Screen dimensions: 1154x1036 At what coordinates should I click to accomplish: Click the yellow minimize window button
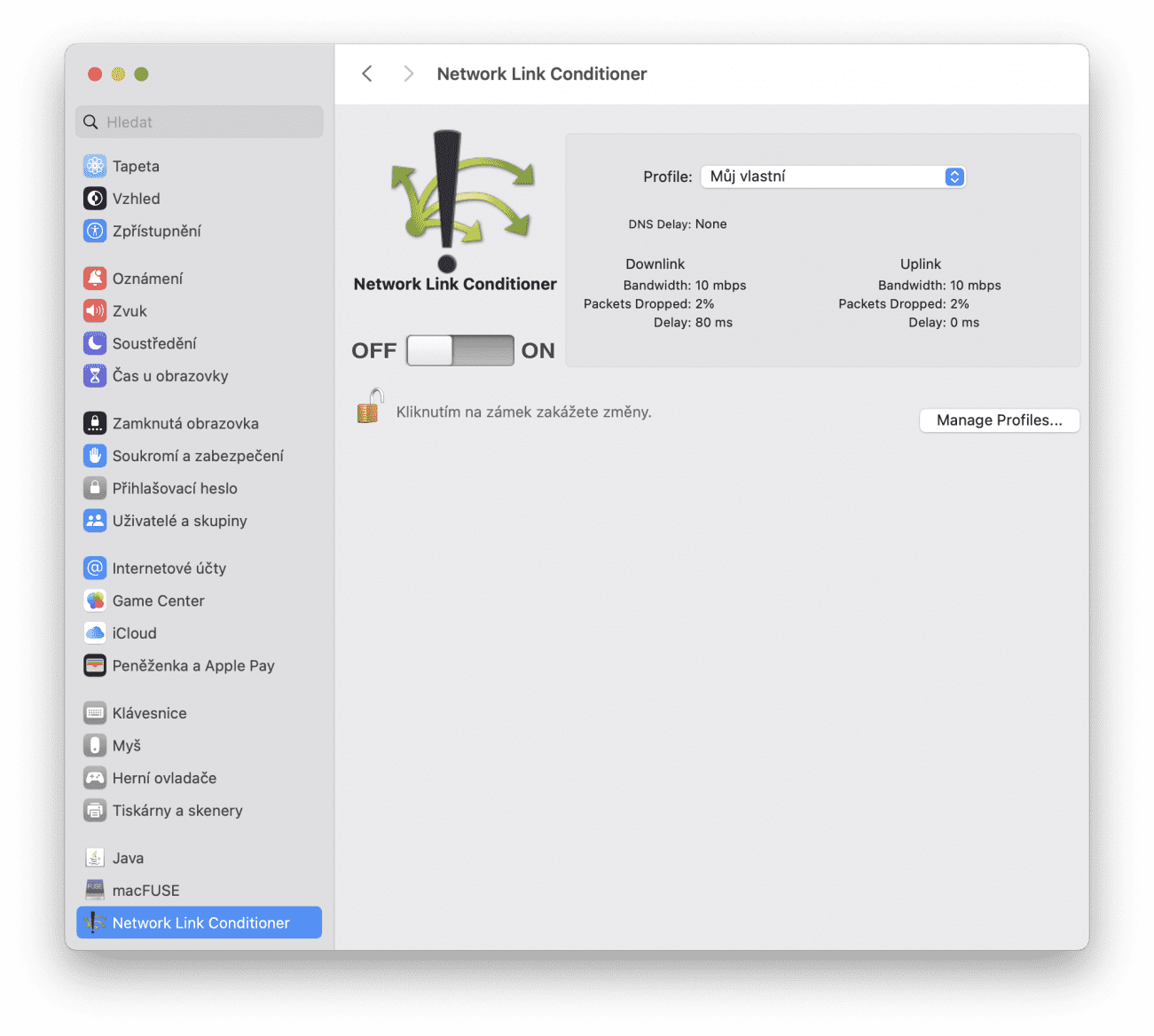[x=118, y=74]
